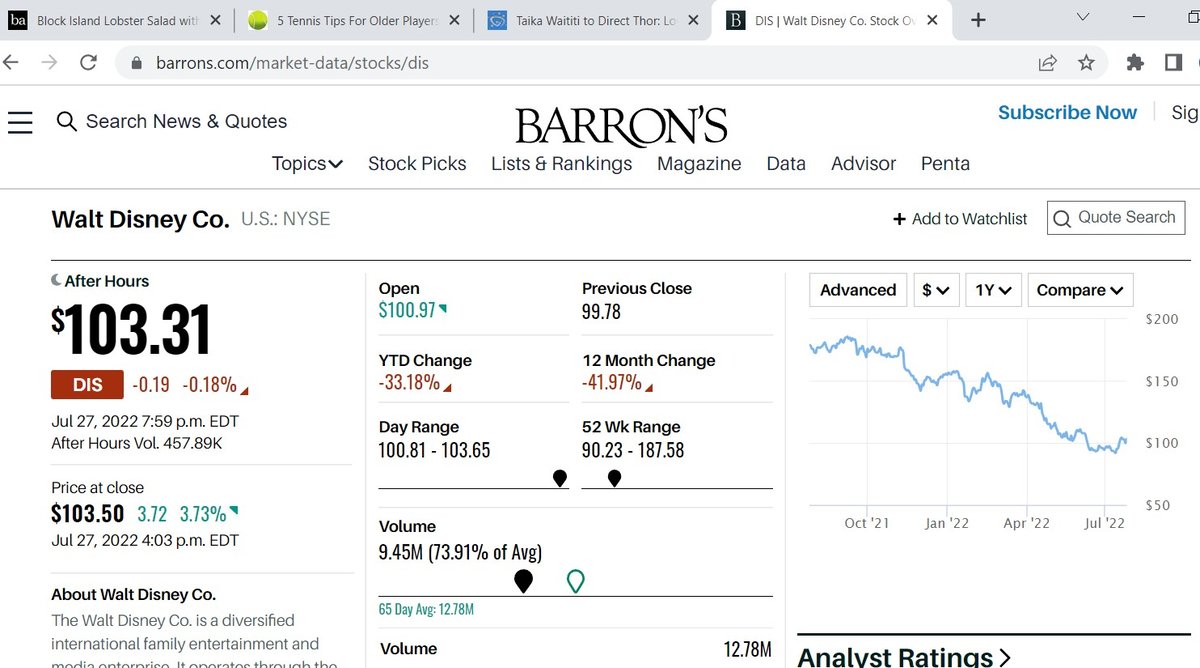Click the Subscribe Now link
Viewport: 1200px width, 668px height.
(1067, 112)
